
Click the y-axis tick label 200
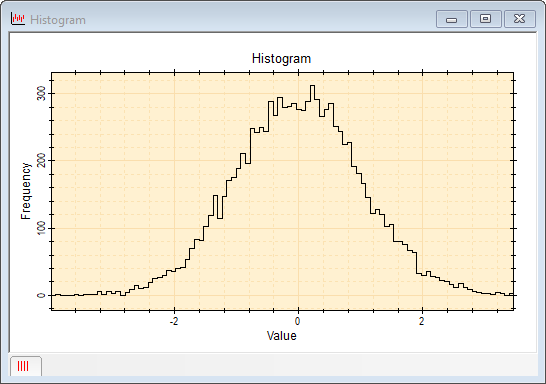(x=41, y=160)
